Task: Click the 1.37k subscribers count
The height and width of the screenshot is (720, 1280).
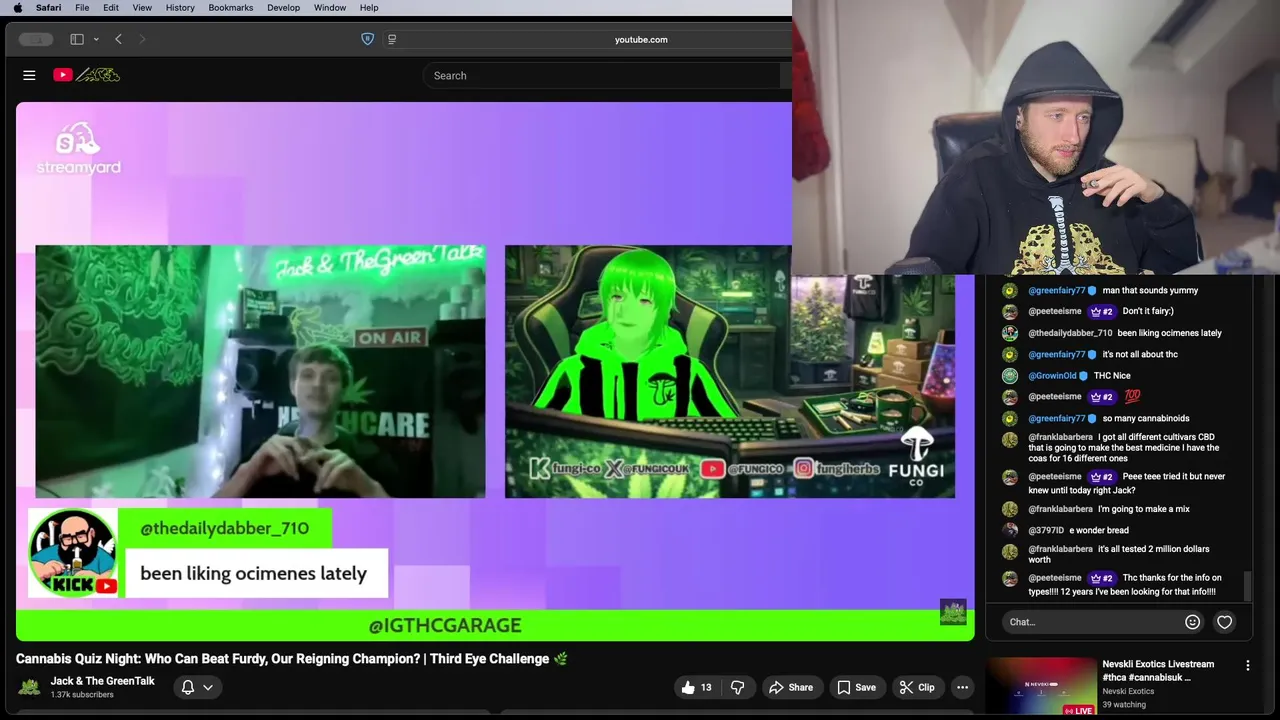Action: (82, 695)
